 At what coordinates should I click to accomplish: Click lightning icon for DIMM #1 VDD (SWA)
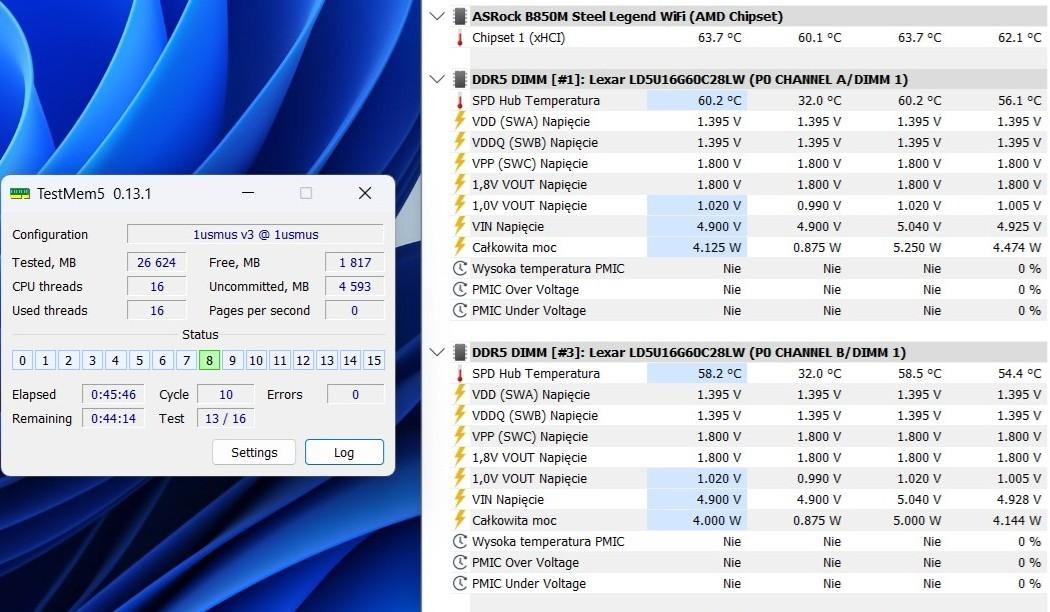[x=460, y=122]
